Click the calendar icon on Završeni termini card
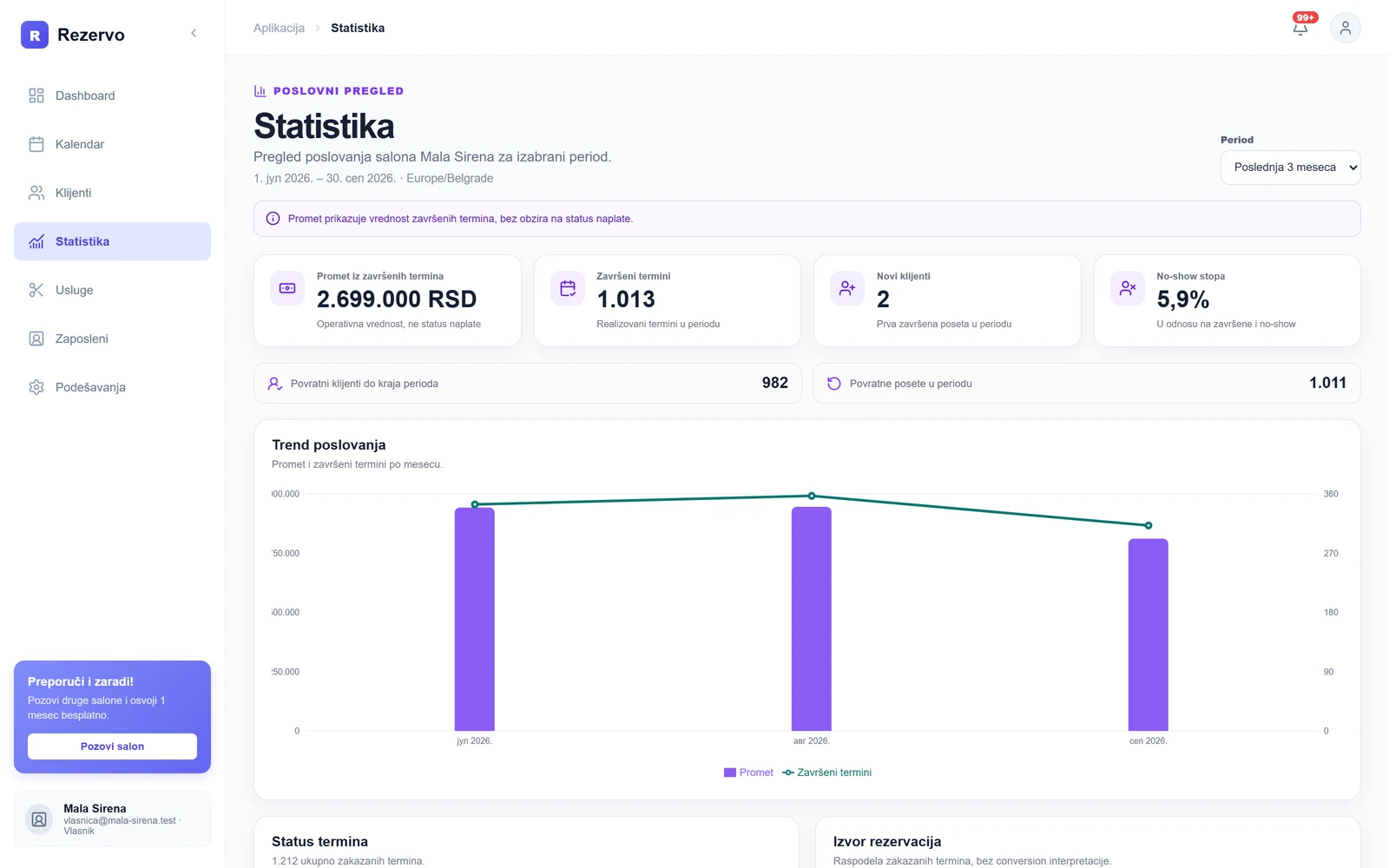The width and height of the screenshot is (1389, 868). pyautogui.click(x=568, y=288)
